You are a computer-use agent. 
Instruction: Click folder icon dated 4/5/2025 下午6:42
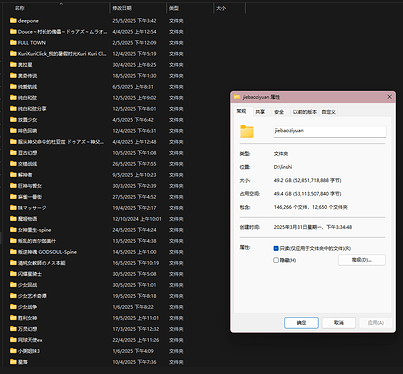point(13,120)
